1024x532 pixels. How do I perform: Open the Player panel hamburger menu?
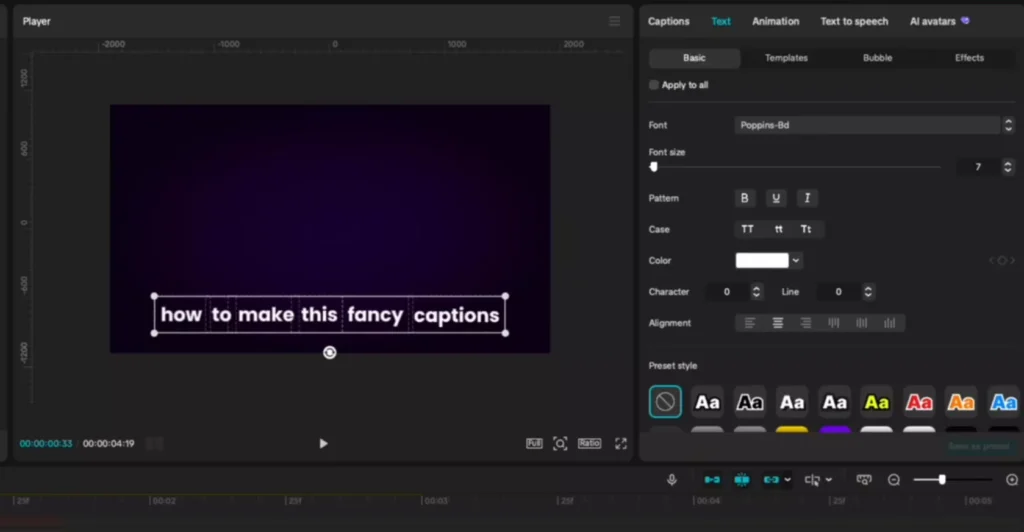click(x=614, y=21)
